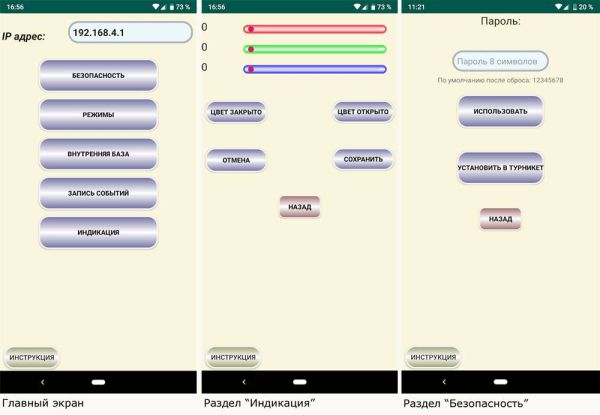Click the IP address field showing 192.168.4.1
The image size is (600, 415).
(130, 33)
